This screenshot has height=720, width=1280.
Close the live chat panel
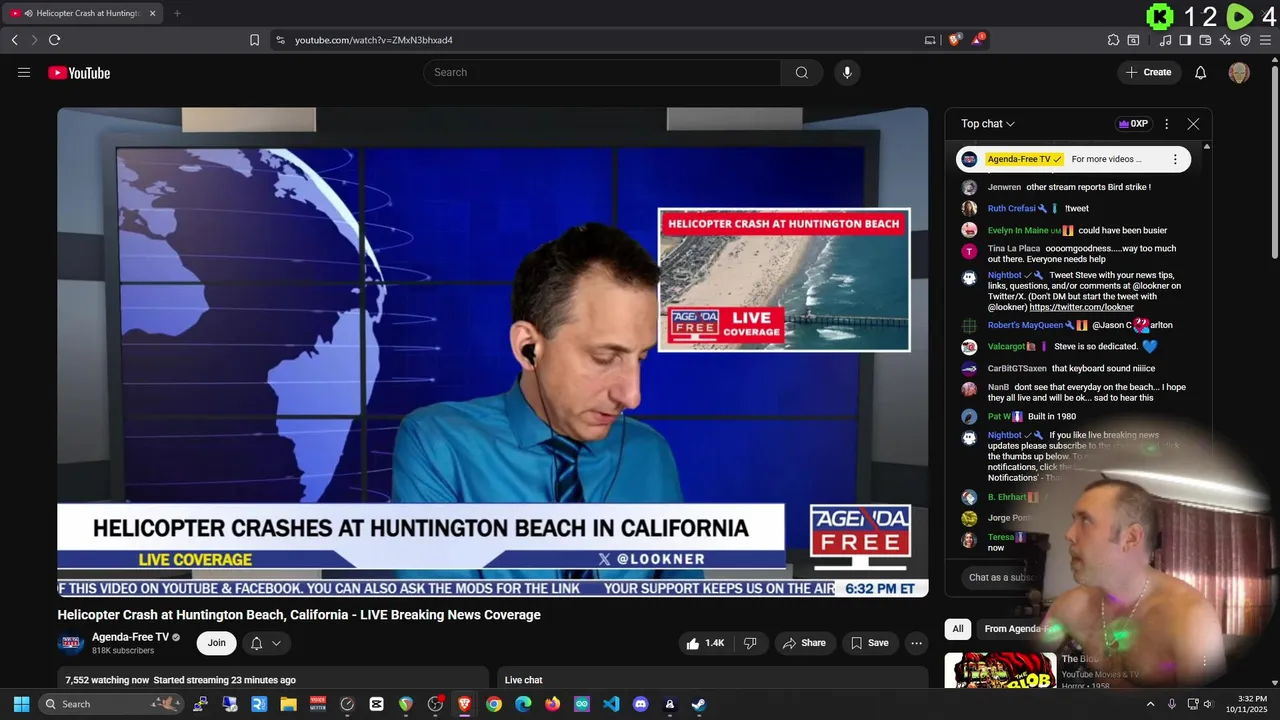coord(1193,124)
